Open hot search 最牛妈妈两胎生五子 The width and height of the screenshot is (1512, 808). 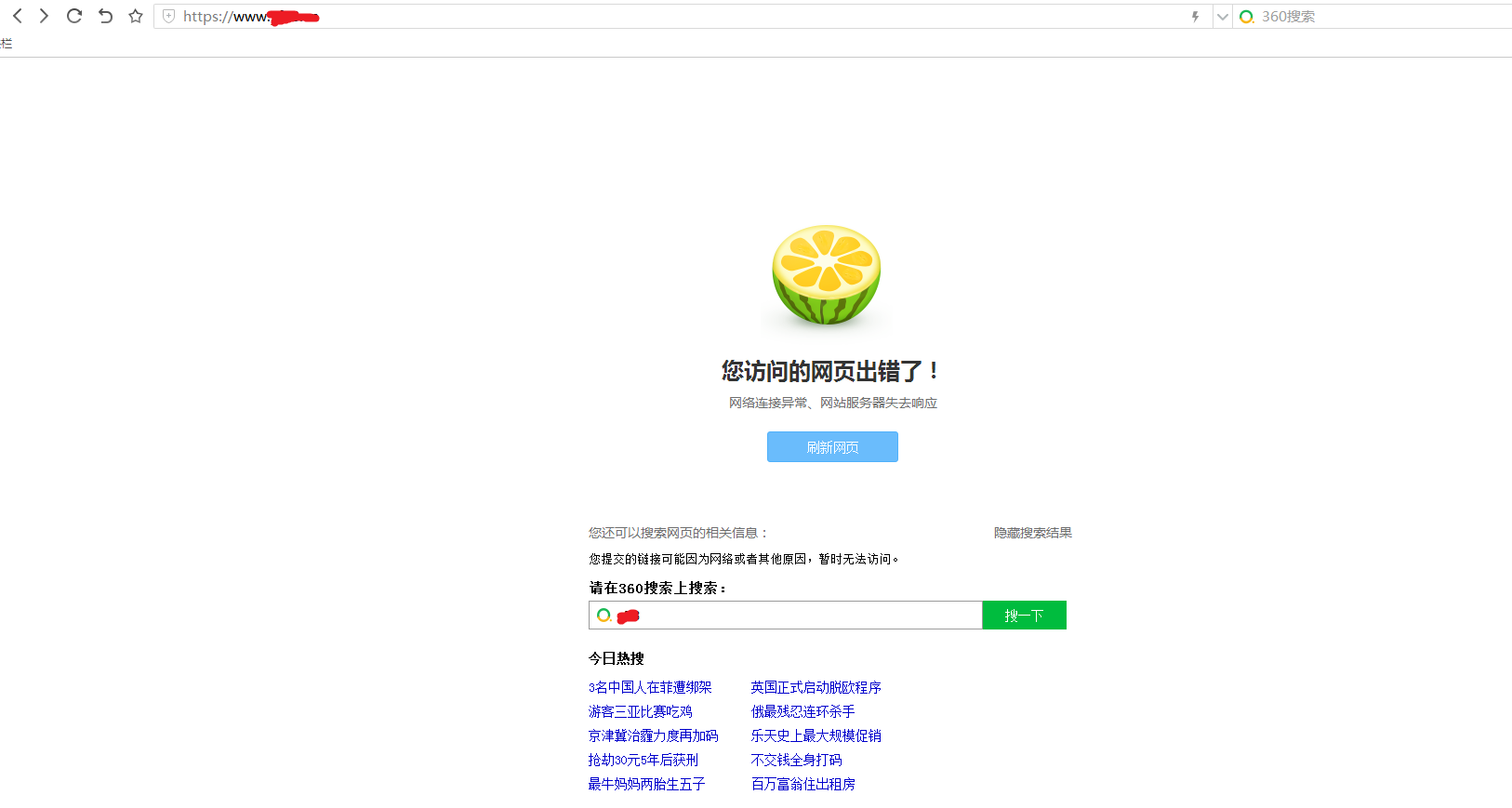pyautogui.click(x=647, y=784)
